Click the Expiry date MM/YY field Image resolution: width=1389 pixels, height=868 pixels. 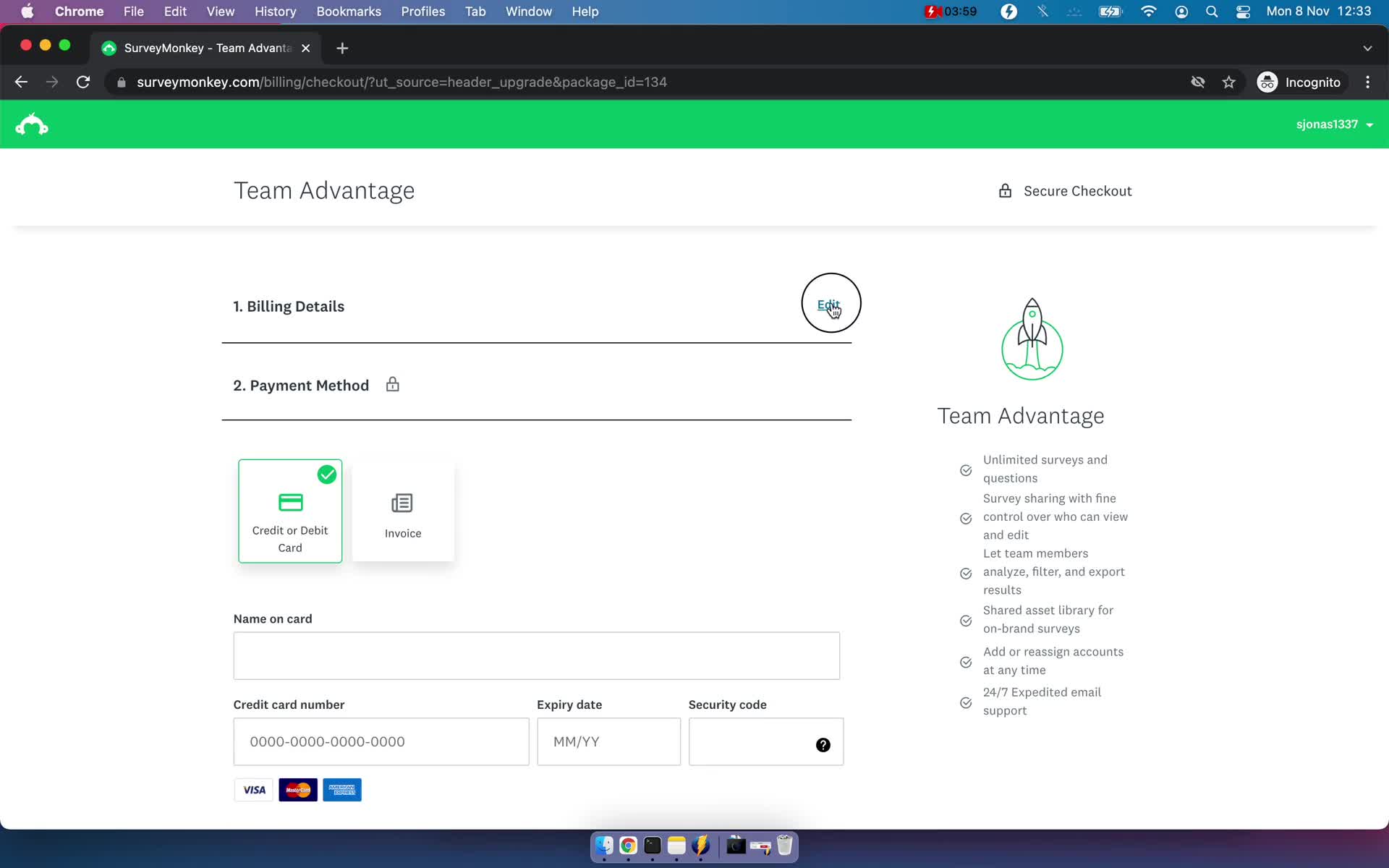pyautogui.click(x=608, y=741)
